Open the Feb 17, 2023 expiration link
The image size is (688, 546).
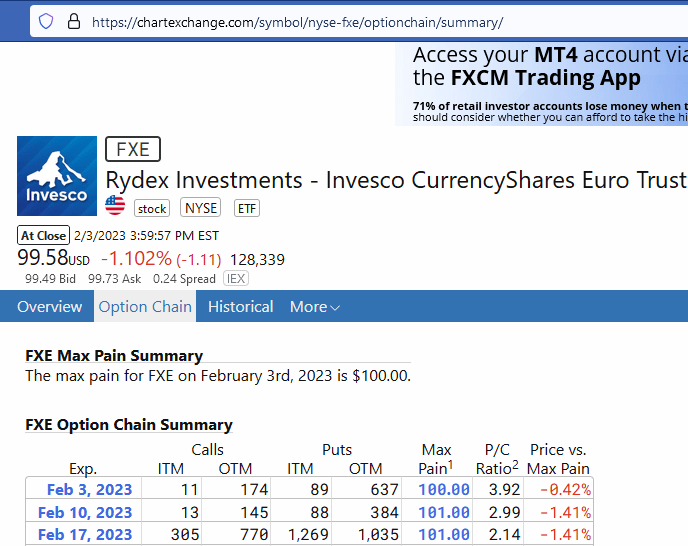tap(85, 535)
